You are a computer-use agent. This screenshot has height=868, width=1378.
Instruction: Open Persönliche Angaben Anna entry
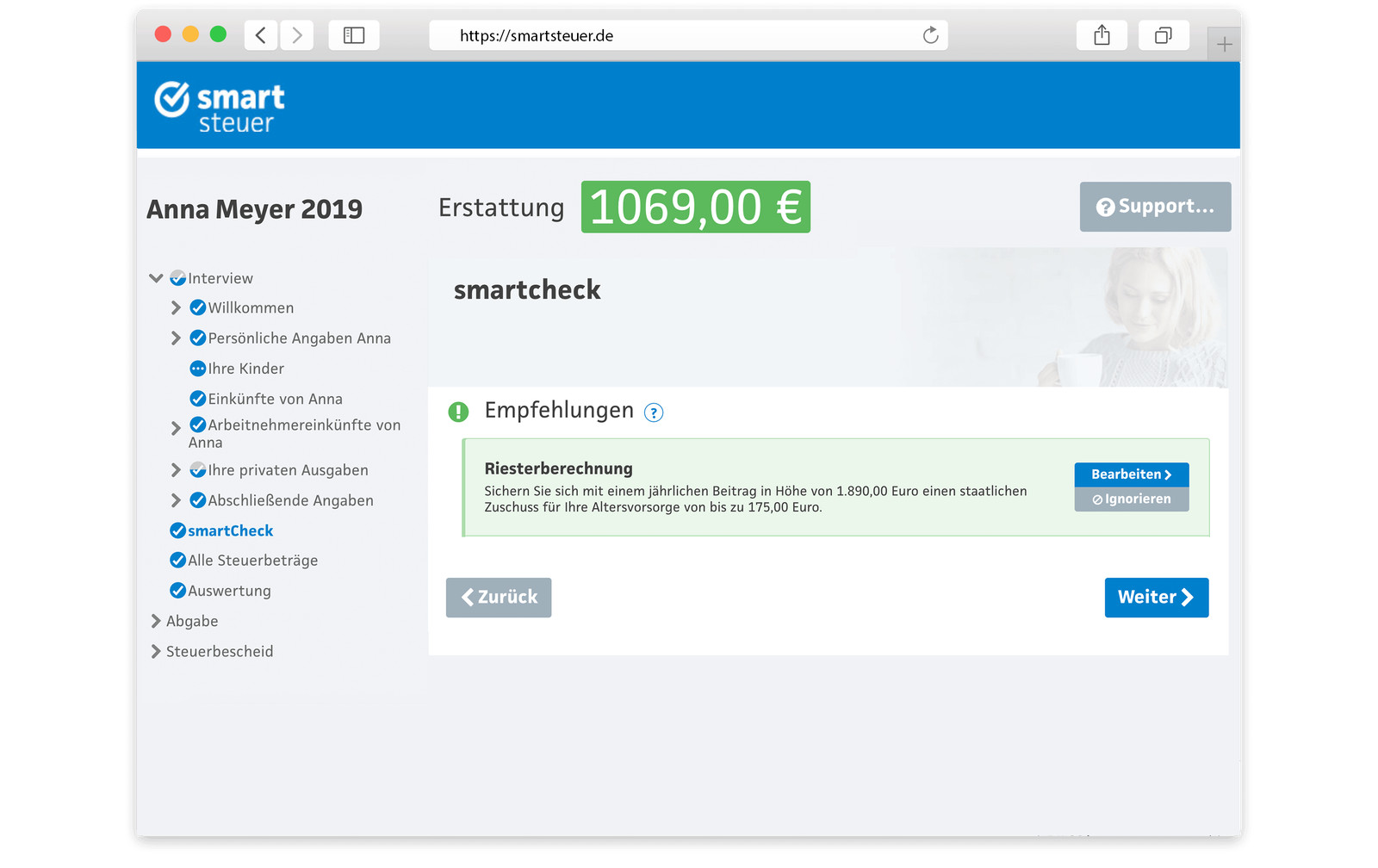click(300, 338)
